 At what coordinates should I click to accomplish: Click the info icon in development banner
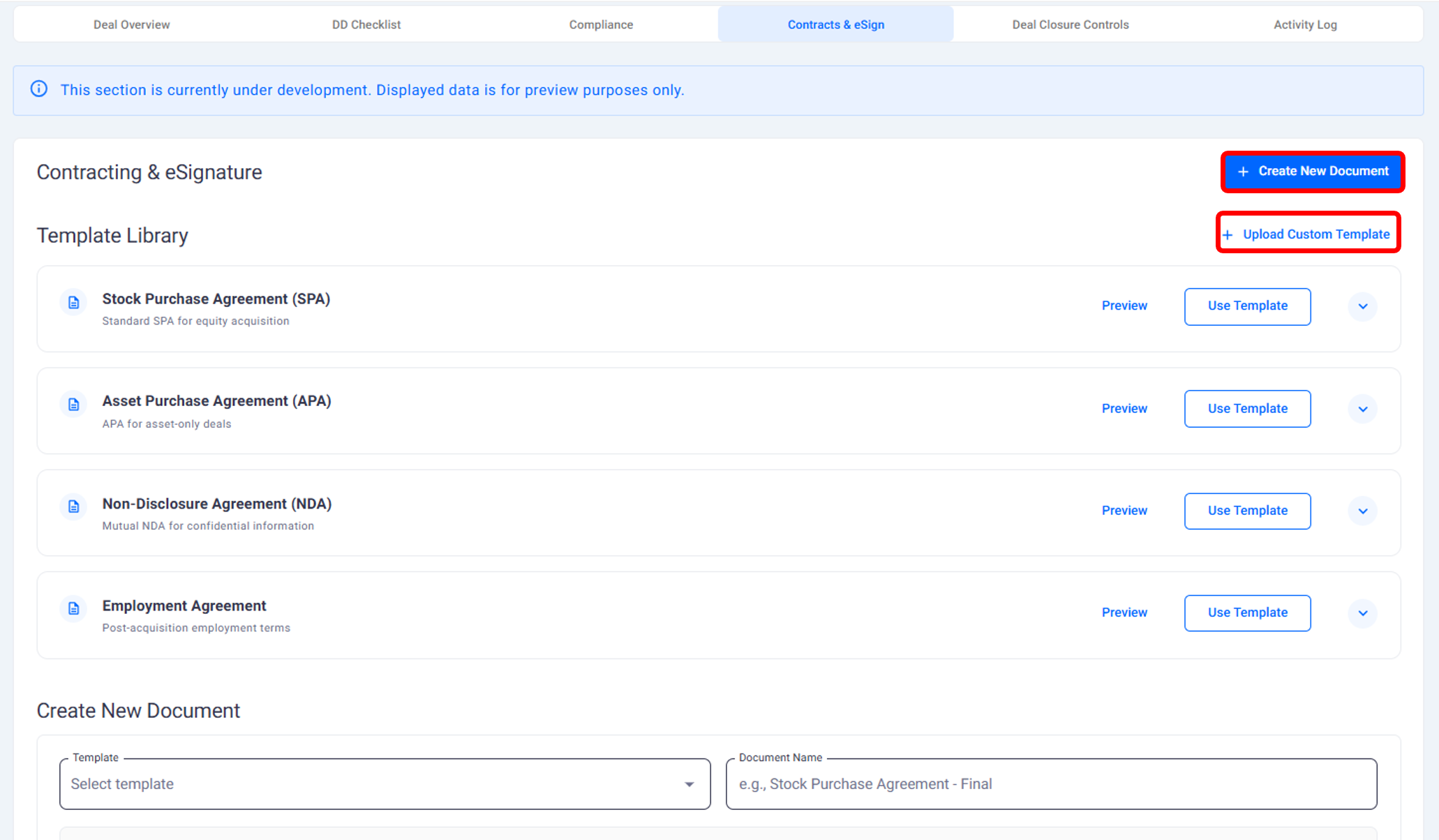39,89
